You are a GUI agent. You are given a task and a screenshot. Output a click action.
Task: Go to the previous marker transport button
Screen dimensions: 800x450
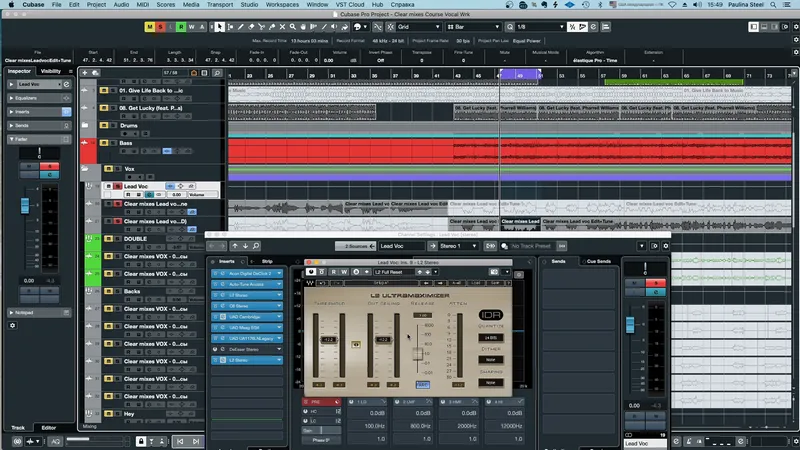pos(180,441)
